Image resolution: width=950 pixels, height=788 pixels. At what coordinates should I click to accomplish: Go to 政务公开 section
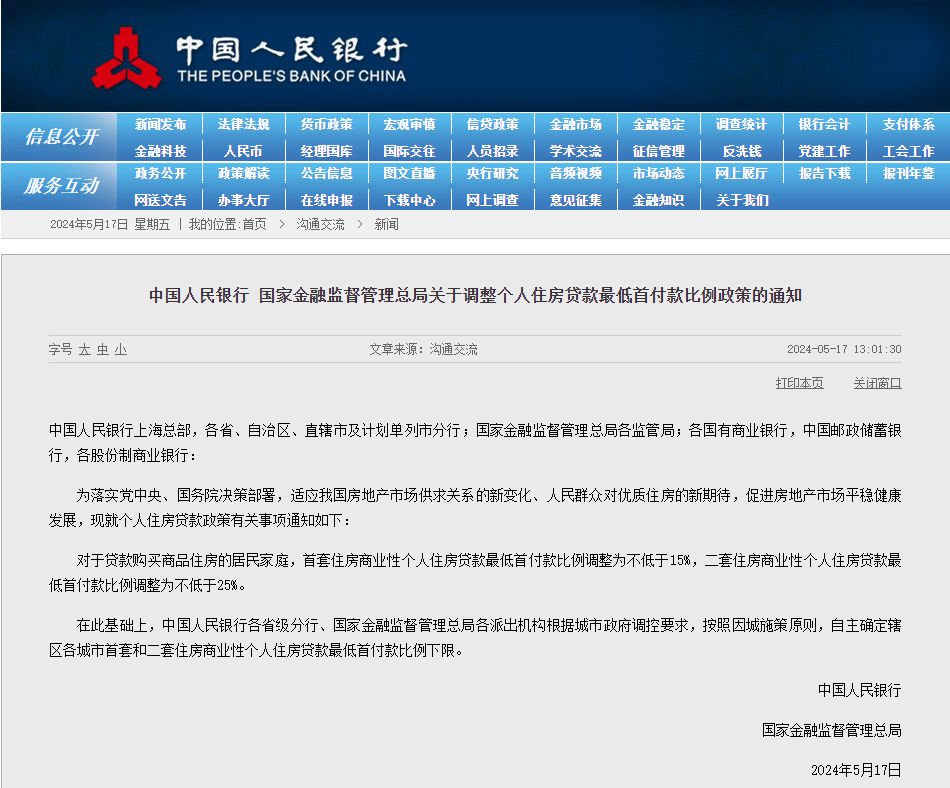(160, 173)
